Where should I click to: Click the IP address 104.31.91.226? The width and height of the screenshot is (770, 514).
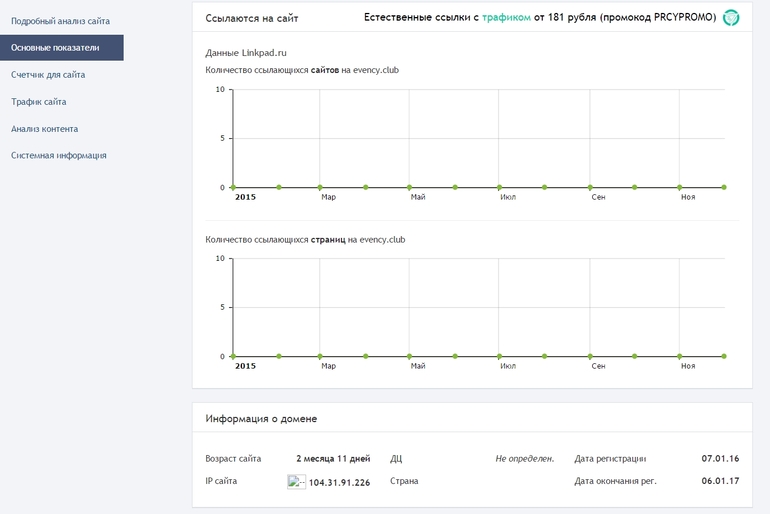click(339, 482)
